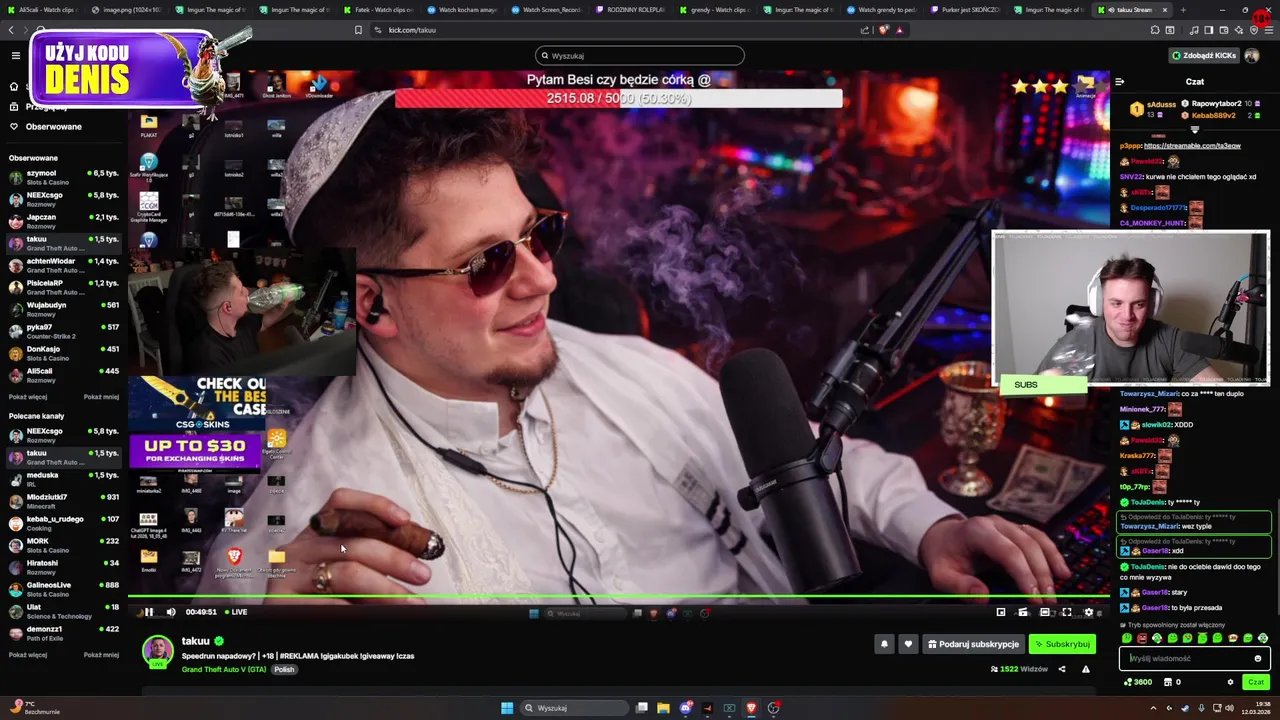
Task: Select szymool in followed channels
Action: coord(64,178)
